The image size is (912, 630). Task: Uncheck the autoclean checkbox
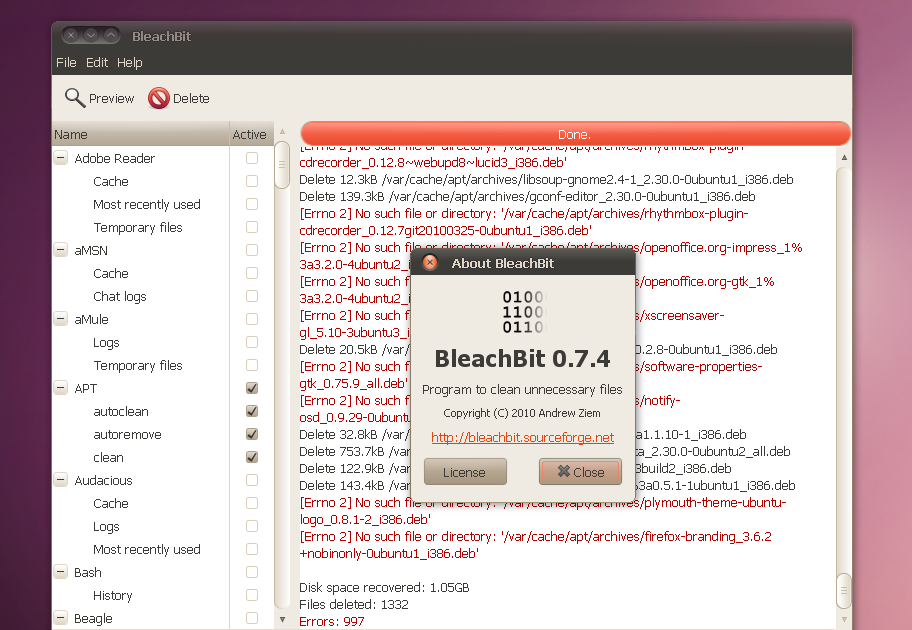point(252,411)
